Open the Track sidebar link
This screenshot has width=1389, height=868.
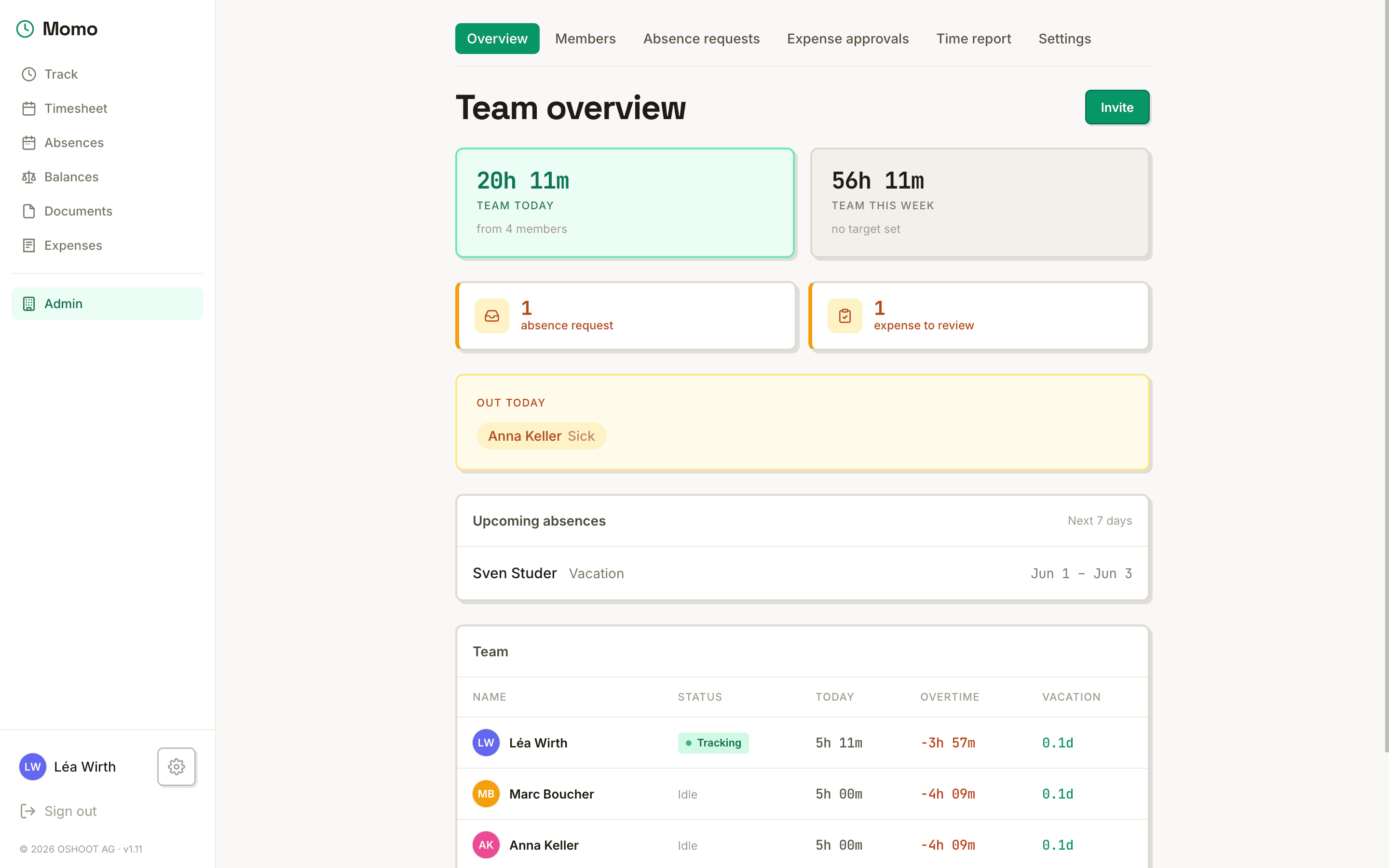(108, 74)
